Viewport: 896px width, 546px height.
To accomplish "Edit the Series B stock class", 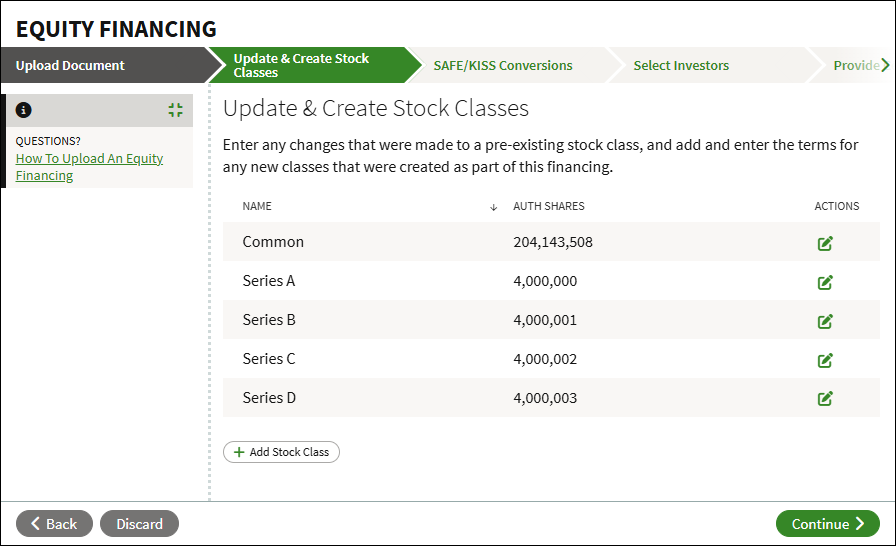I will 825,321.
